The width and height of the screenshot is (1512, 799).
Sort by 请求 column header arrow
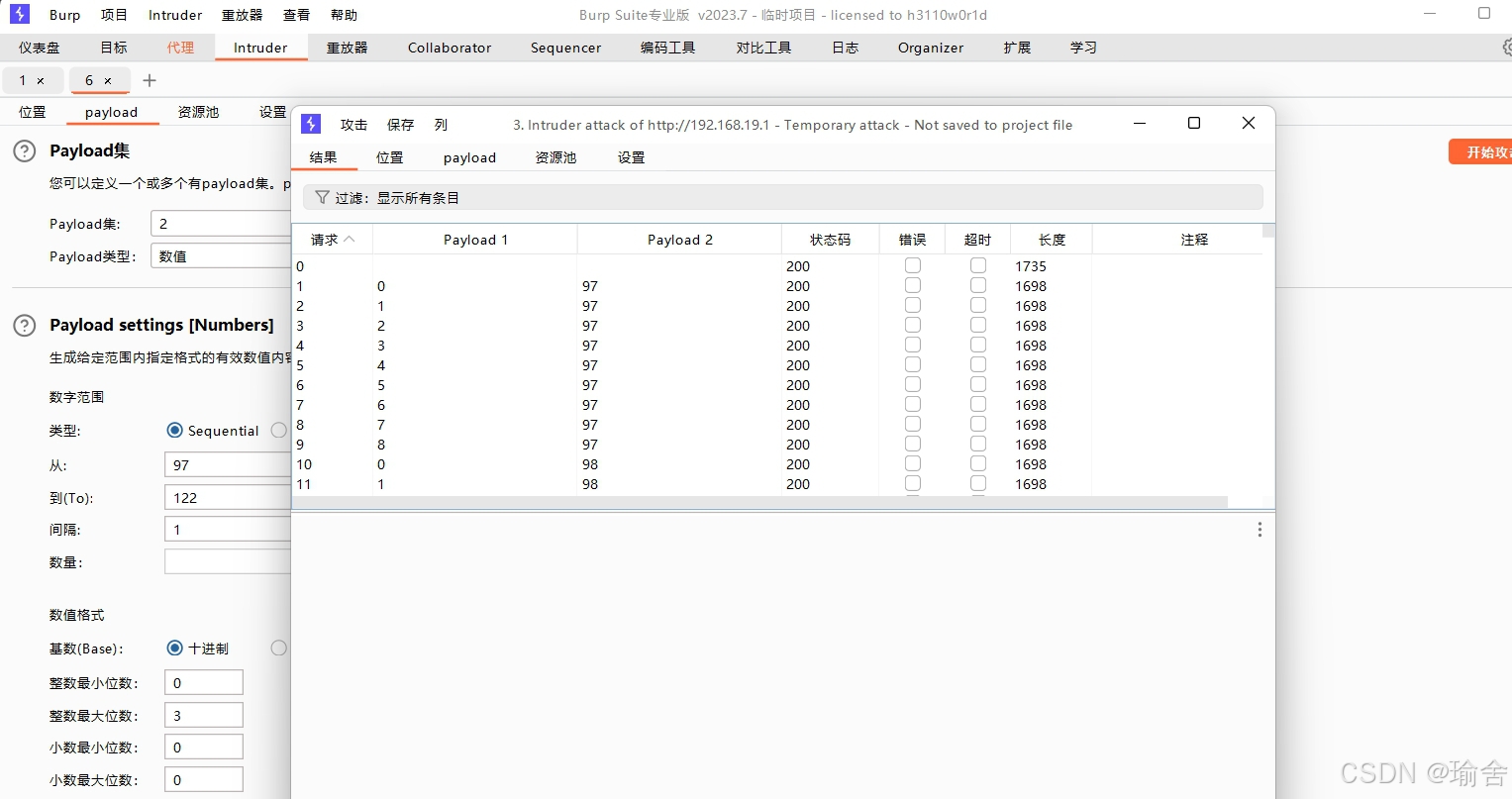350,240
